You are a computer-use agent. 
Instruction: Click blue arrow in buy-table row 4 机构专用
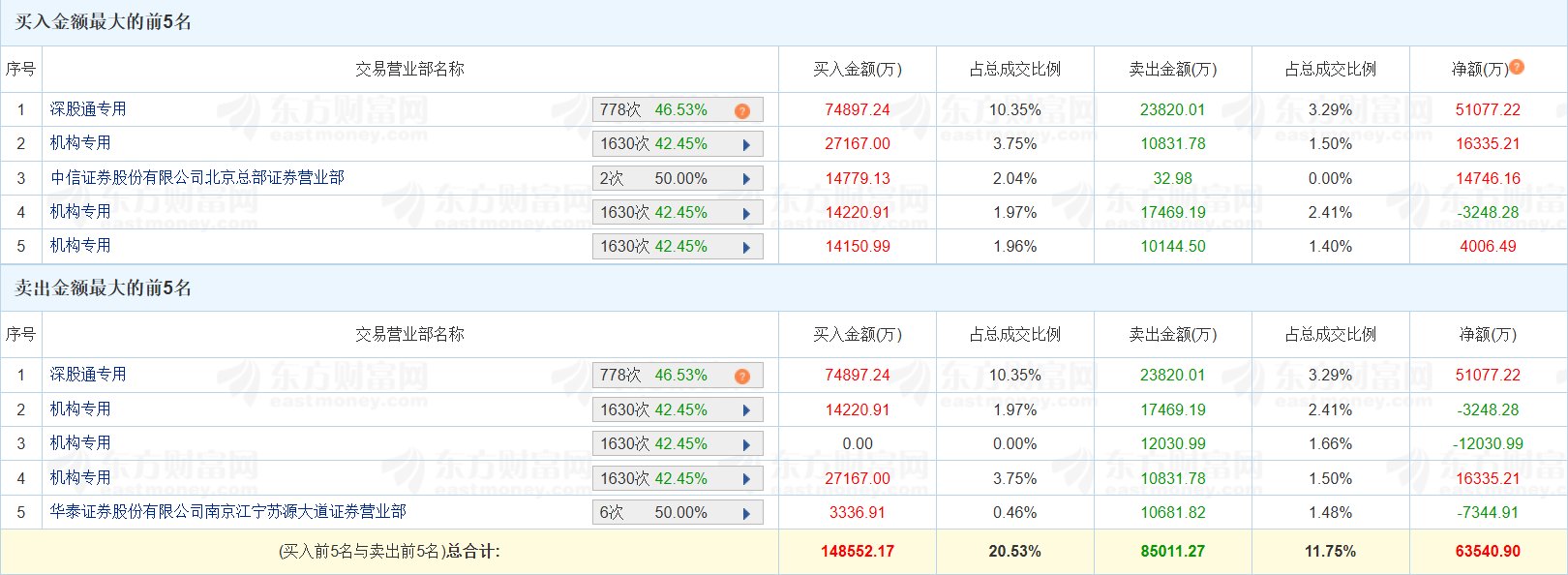(x=746, y=213)
